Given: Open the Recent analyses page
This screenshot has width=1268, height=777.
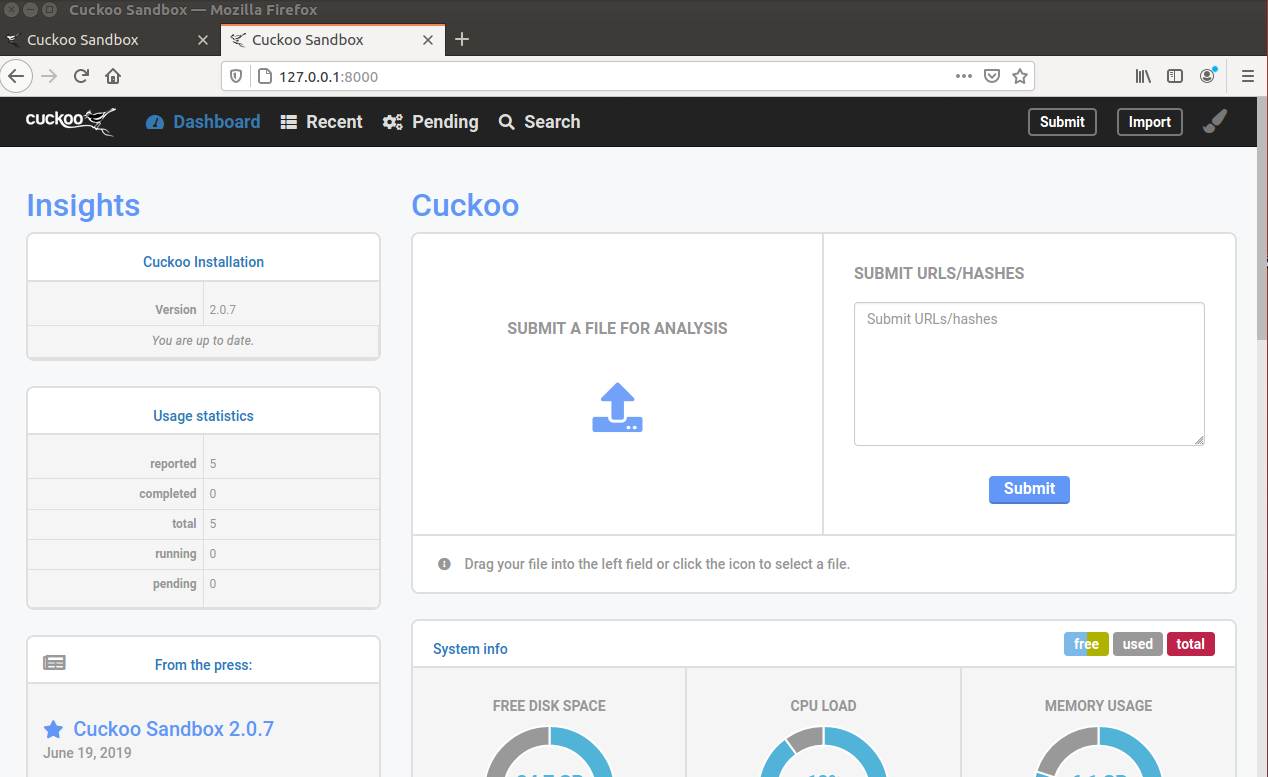Looking at the screenshot, I should 321,122.
